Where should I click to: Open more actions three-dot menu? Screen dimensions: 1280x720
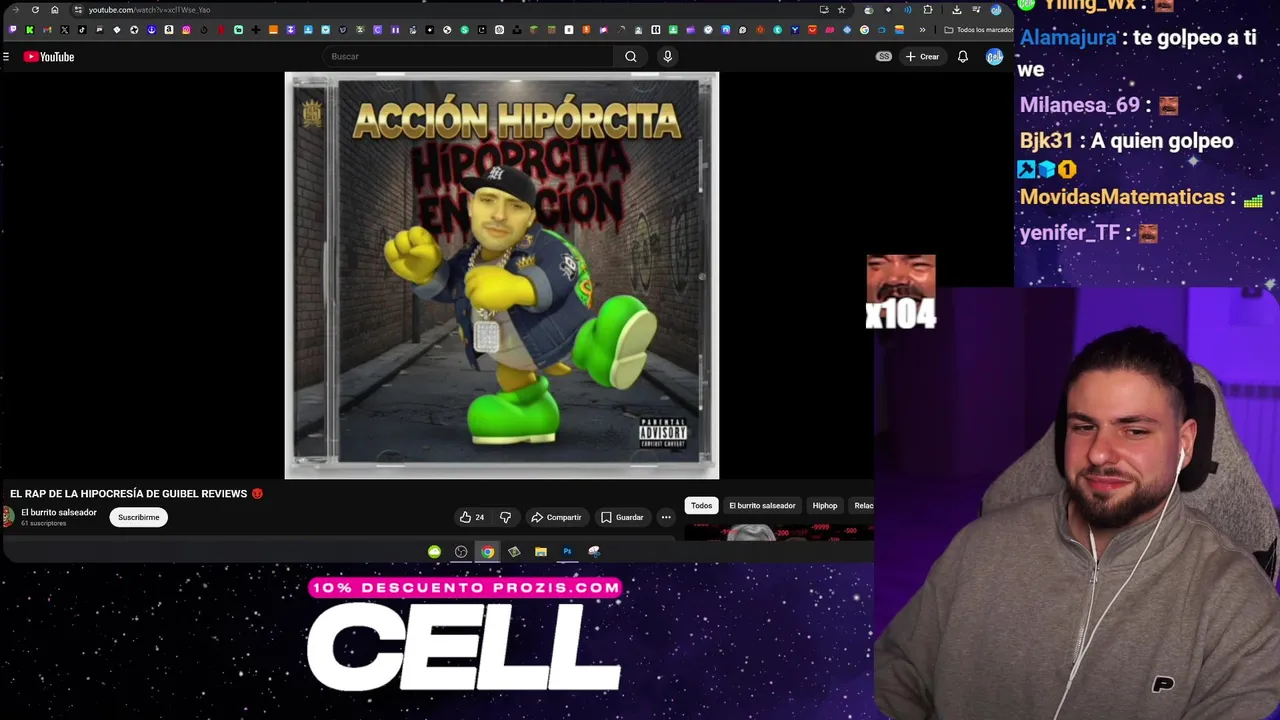[666, 517]
